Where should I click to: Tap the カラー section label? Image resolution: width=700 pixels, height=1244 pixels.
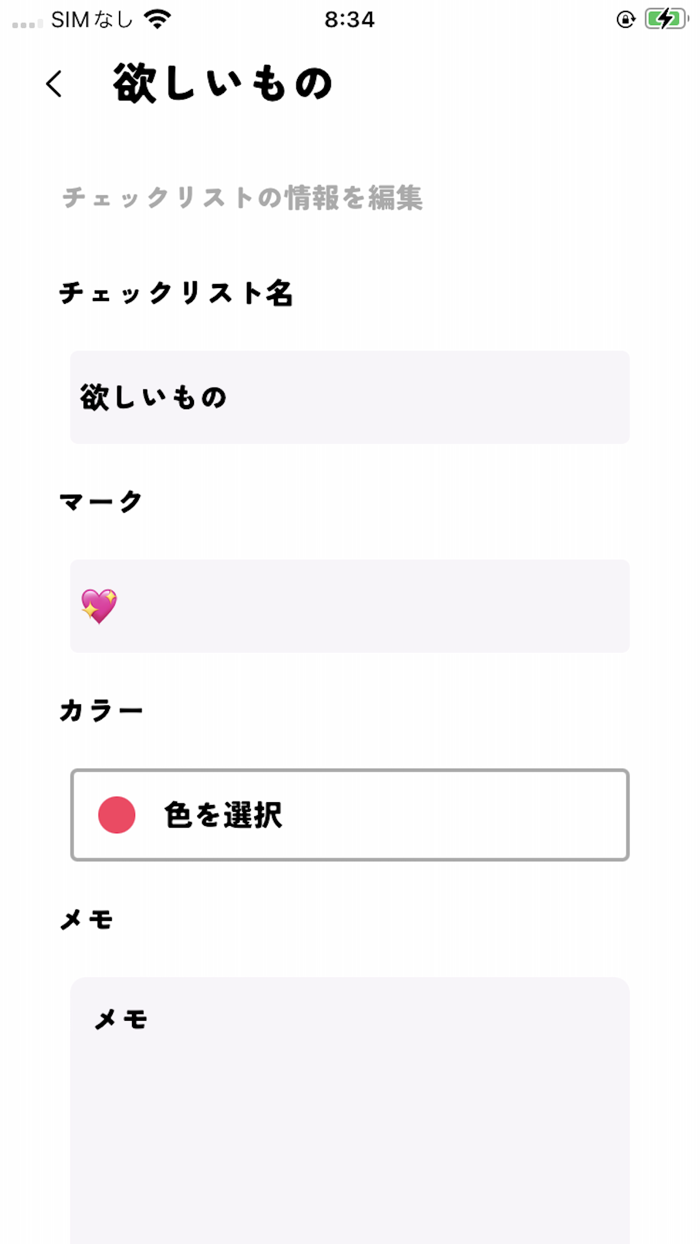tap(102, 711)
